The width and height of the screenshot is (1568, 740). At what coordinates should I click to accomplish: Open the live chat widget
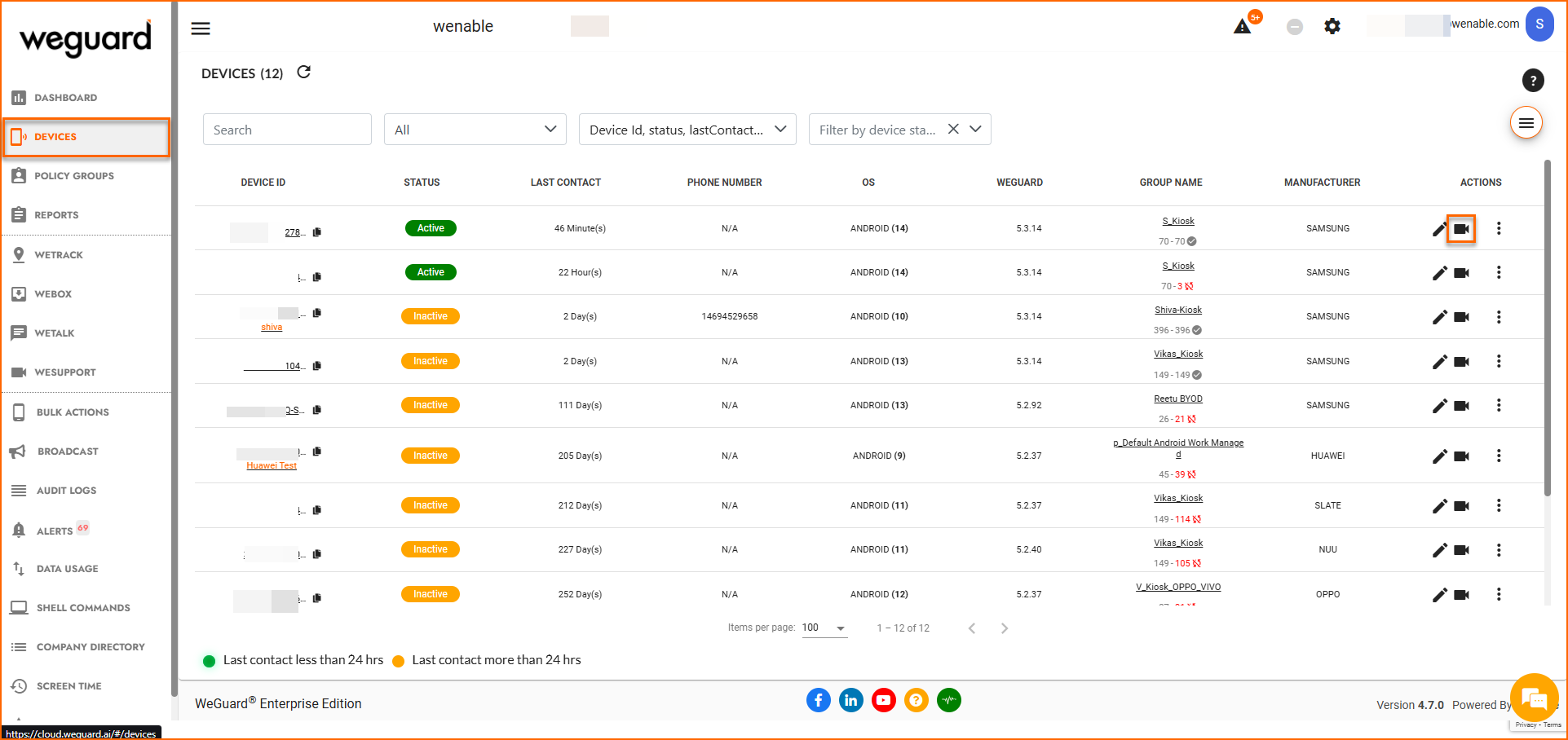click(x=1535, y=698)
